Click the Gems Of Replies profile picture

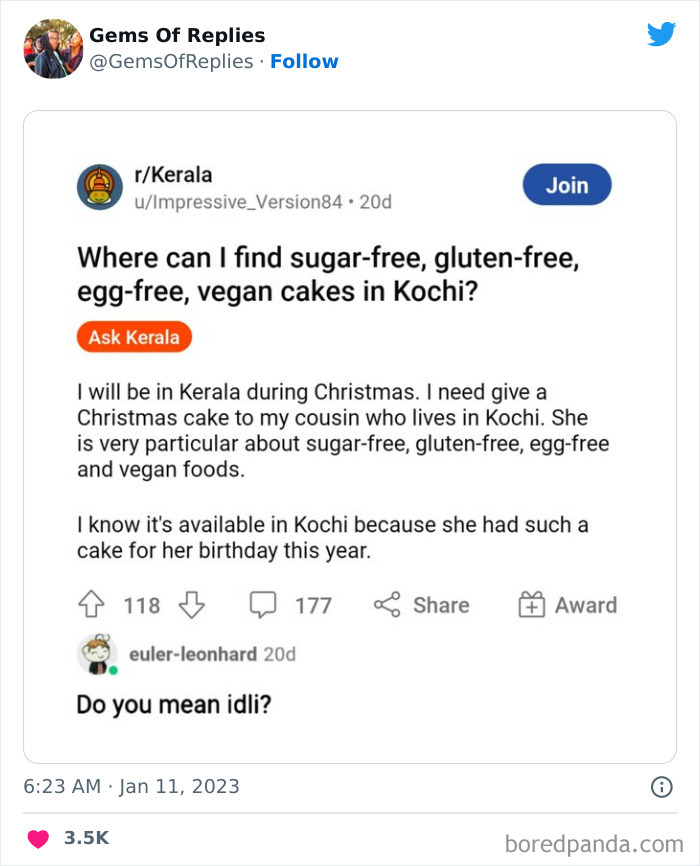53,49
